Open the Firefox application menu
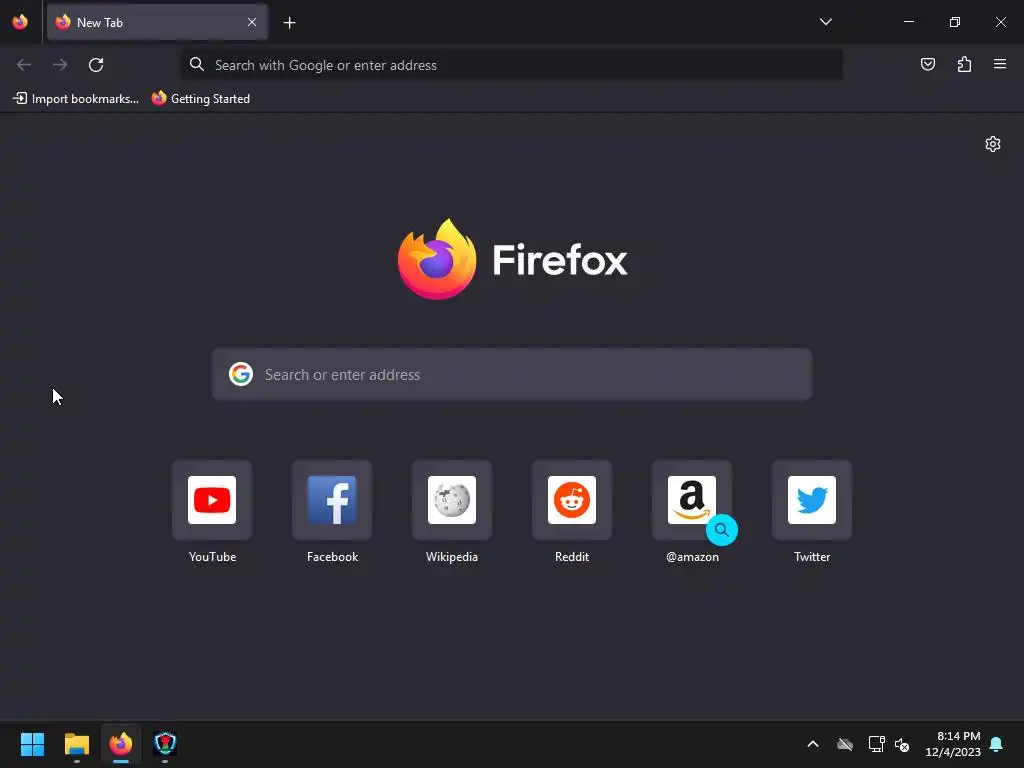Image resolution: width=1024 pixels, height=768 pixels. pyautogui.click(x=1000, y=64)
